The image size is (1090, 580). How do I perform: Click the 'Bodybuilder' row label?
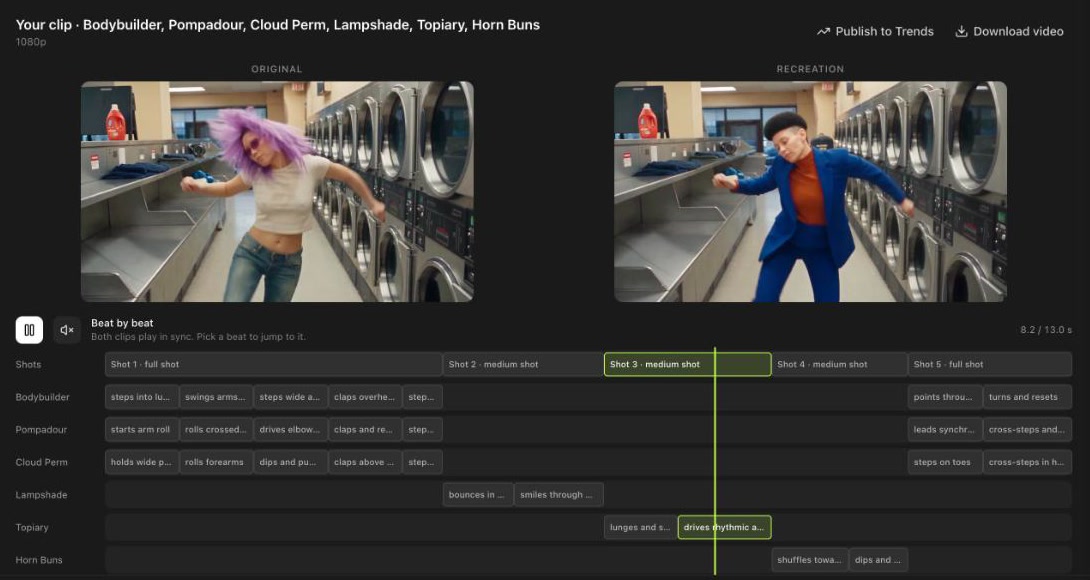pos(42,397)
